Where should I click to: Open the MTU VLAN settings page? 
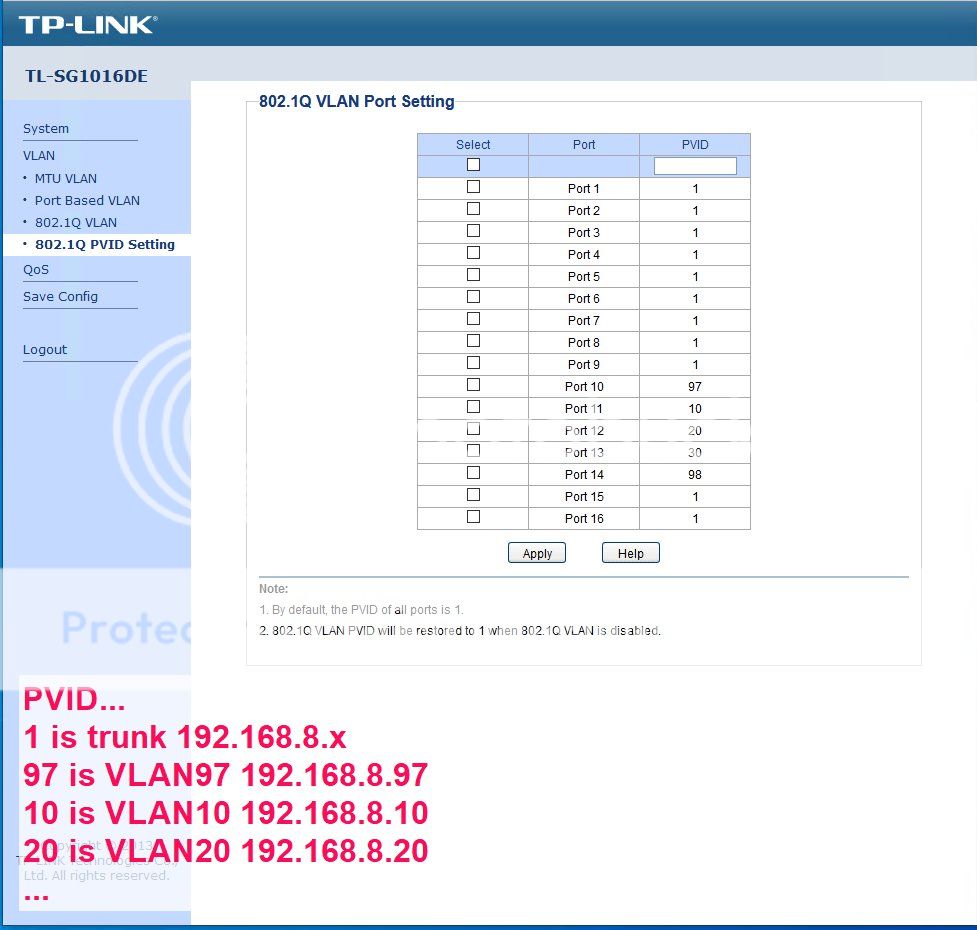click(x=66, y=178)
